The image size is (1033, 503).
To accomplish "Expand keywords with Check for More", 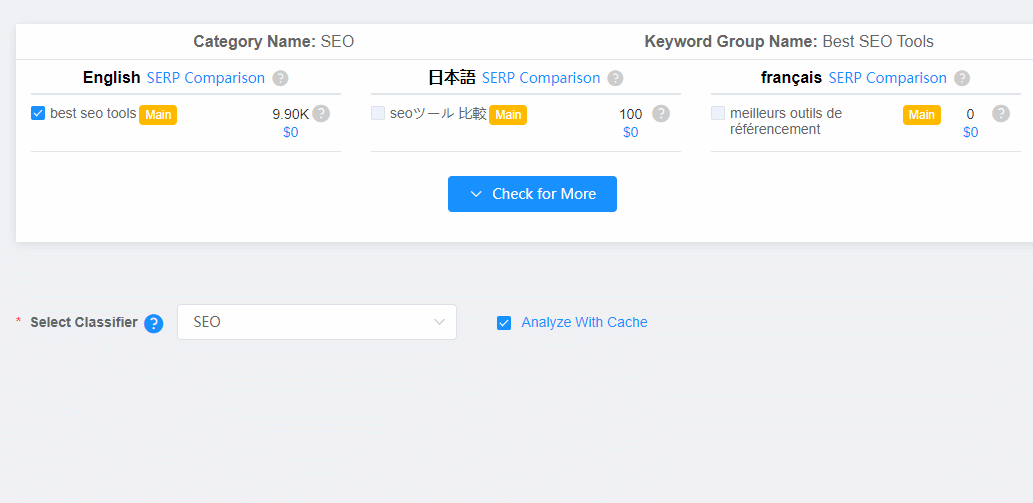I will [x=532, y=194].
